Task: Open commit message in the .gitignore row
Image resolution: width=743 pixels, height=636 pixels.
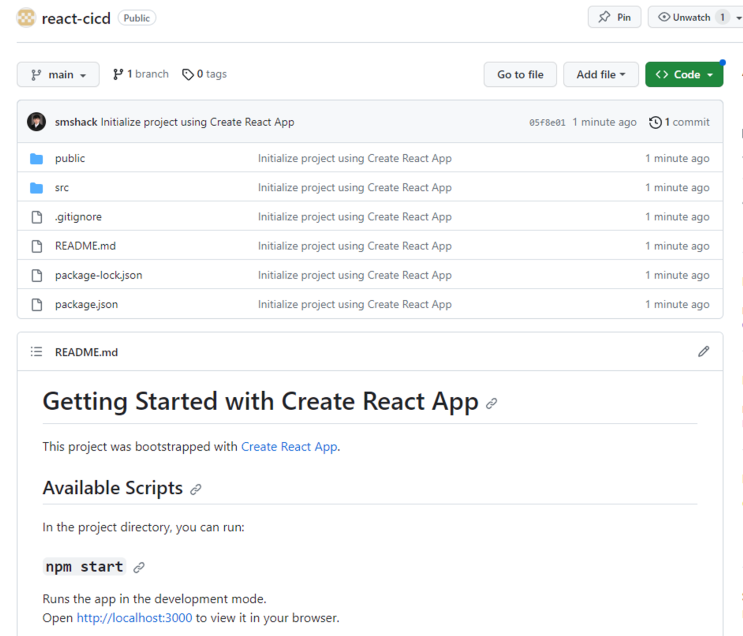Action: pyautogui.click(x=354, y=217)
